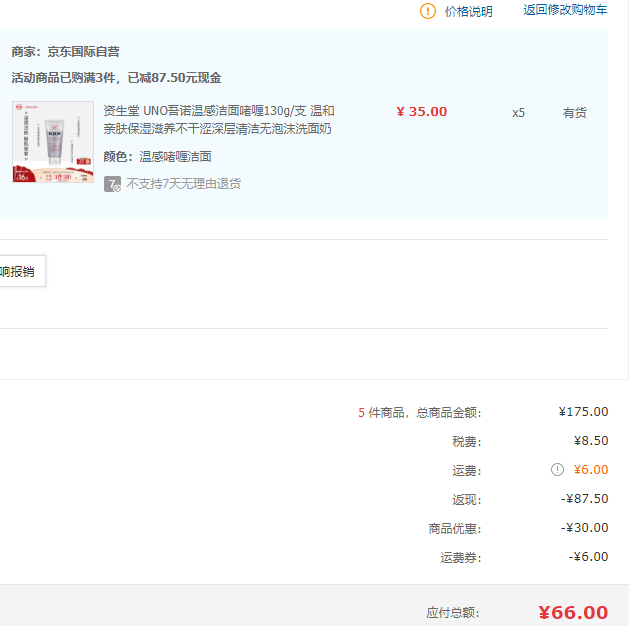This screenshot has width=630, height=626.
Task: Click the ¥35.00 unit price
Action: 422,112
